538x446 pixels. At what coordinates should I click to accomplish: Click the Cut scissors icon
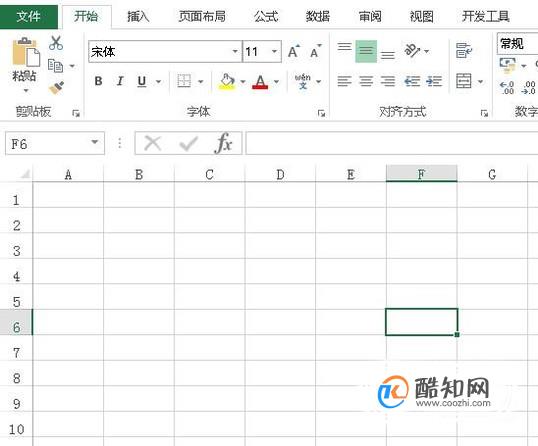pyautogui.click(x=56, y=43)
